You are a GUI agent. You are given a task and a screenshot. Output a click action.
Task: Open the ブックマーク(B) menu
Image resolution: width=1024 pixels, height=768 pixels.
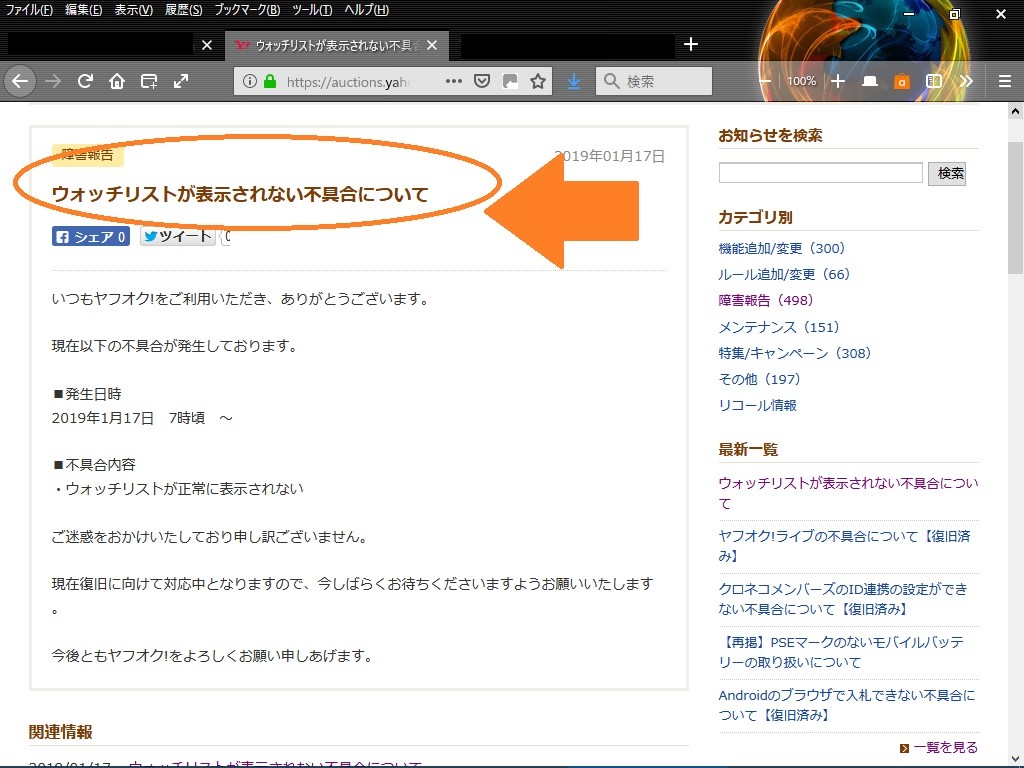click(x=248, y=10)
